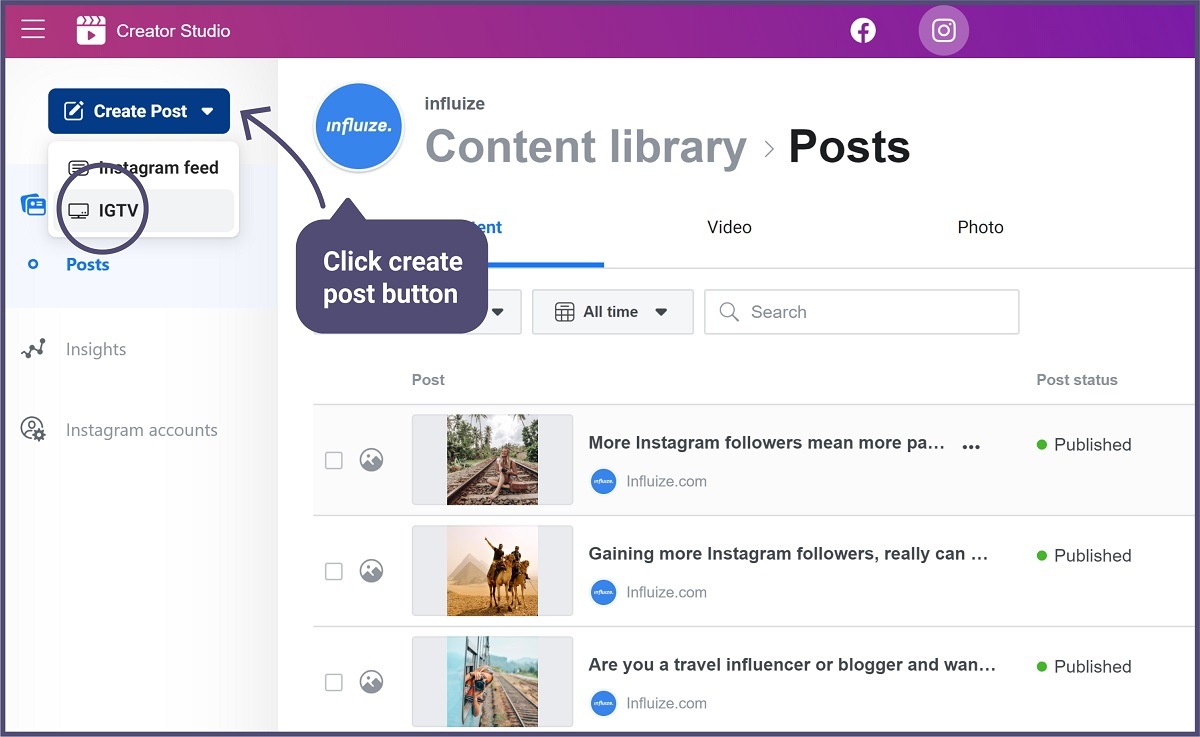Tick checkbox for 'Gaining more Instagram followers' post

click(x=334, y=571)
